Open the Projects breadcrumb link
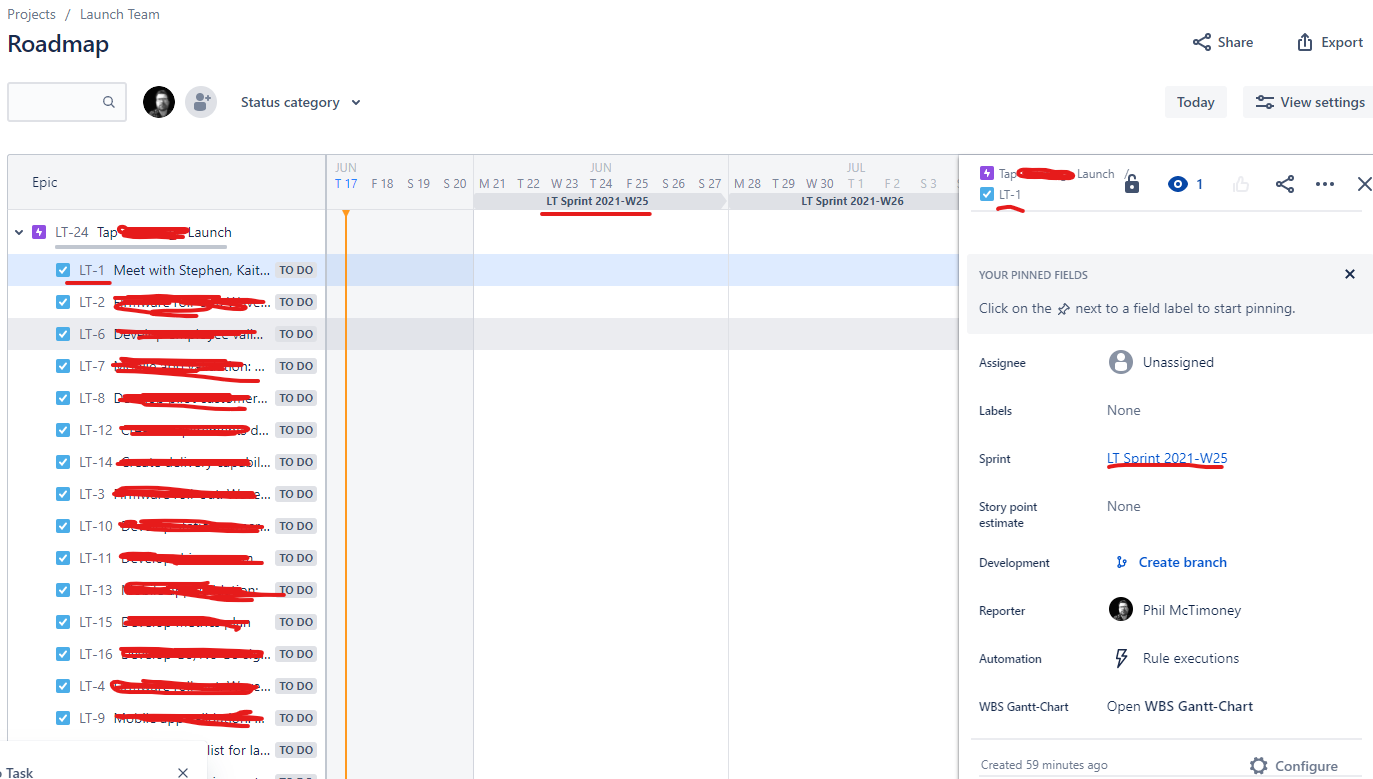The image size is (1373, 779). (x=31, y=14)
